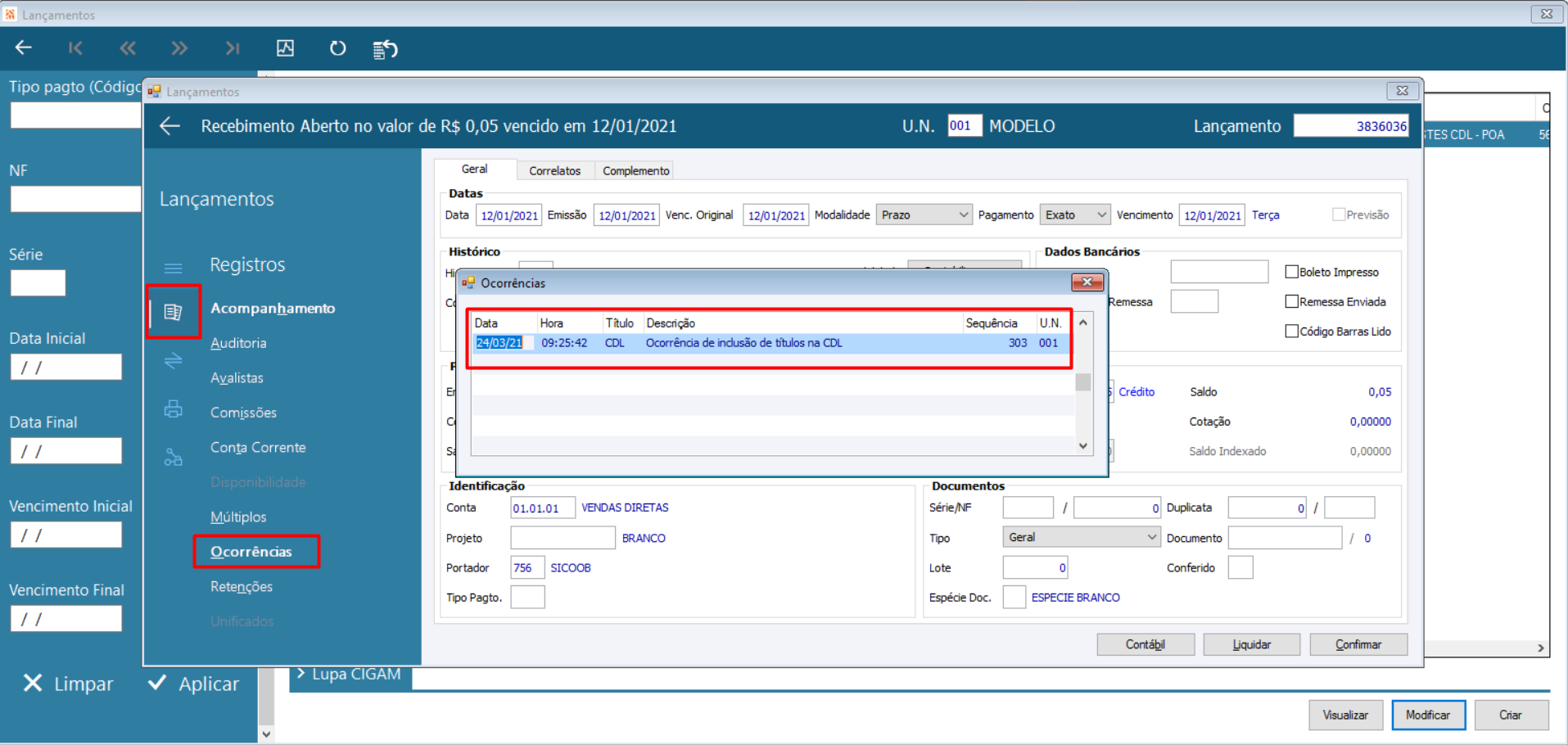This screenshot has width=1568, height=745.
Task: Select the Acompanhamento document sidebar icon
Action: 173,311
